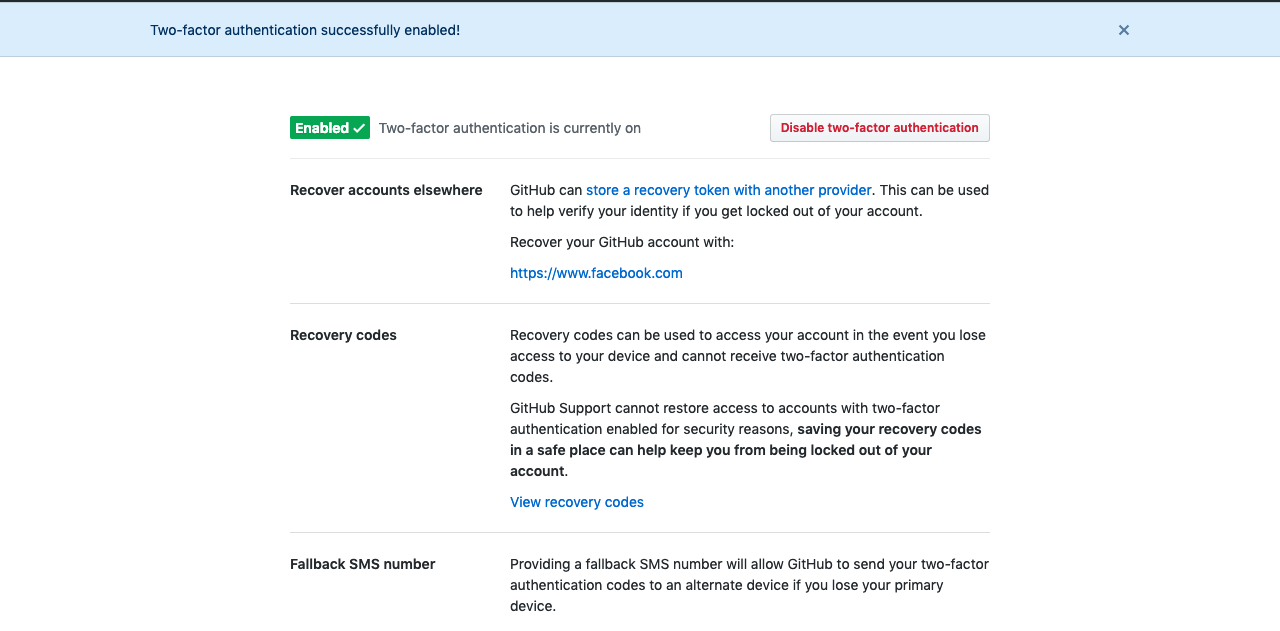
Task: Click the Recover accounts elsewhere heading
Action: 386,190
